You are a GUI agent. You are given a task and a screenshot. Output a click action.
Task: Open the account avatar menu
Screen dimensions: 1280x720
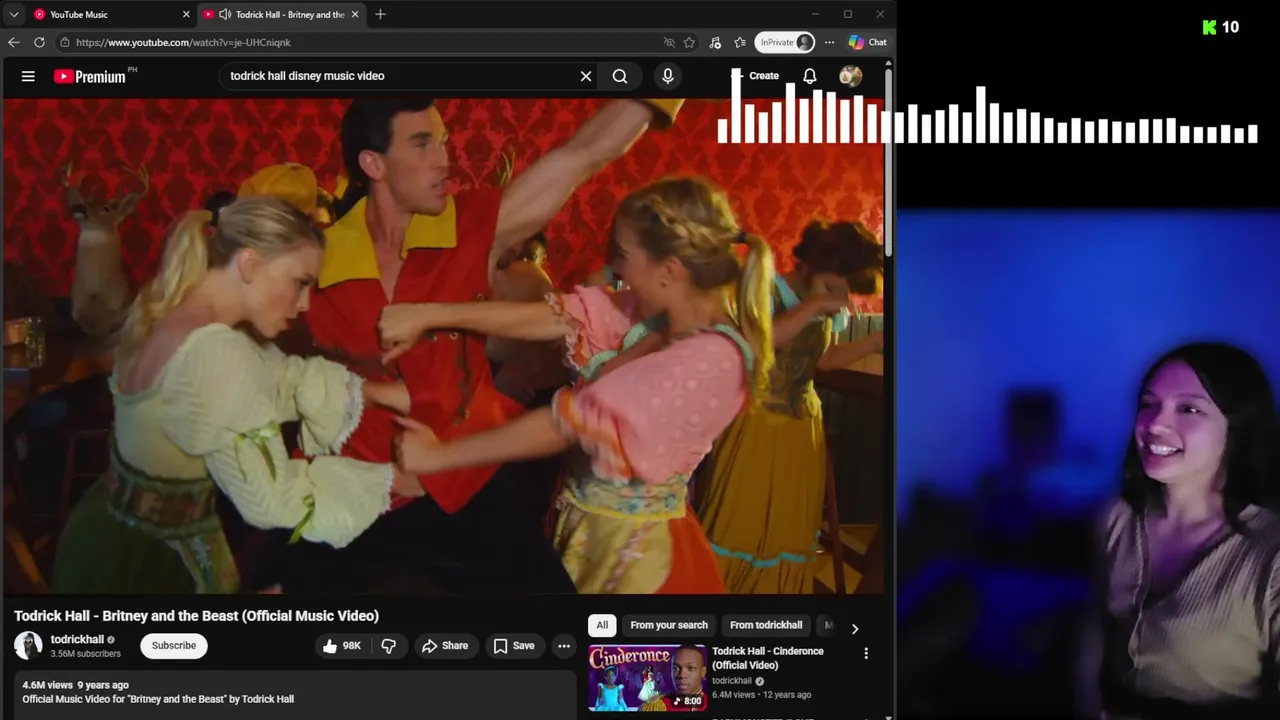click(851, 76)
